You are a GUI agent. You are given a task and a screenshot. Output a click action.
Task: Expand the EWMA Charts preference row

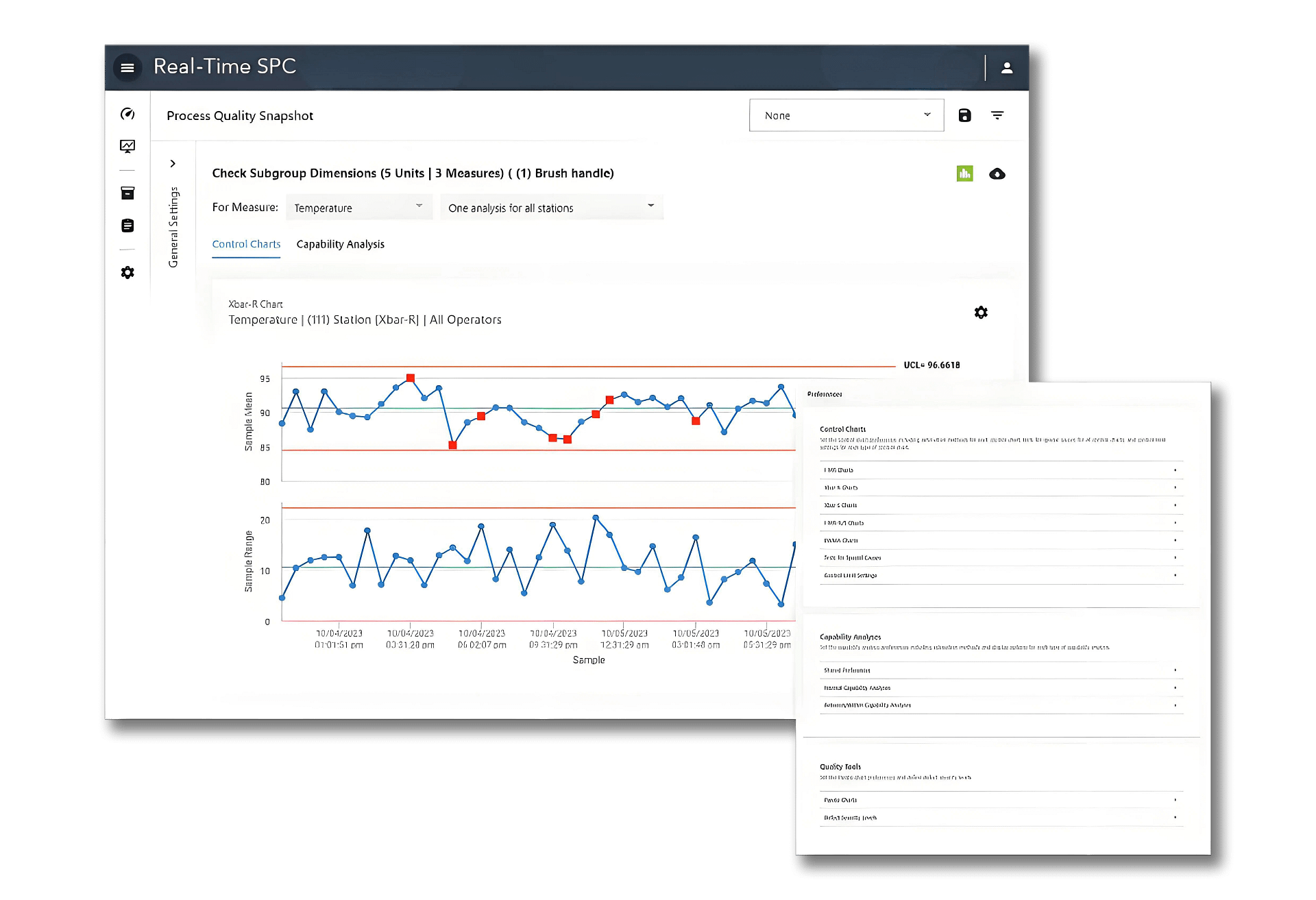(1001, 539)
